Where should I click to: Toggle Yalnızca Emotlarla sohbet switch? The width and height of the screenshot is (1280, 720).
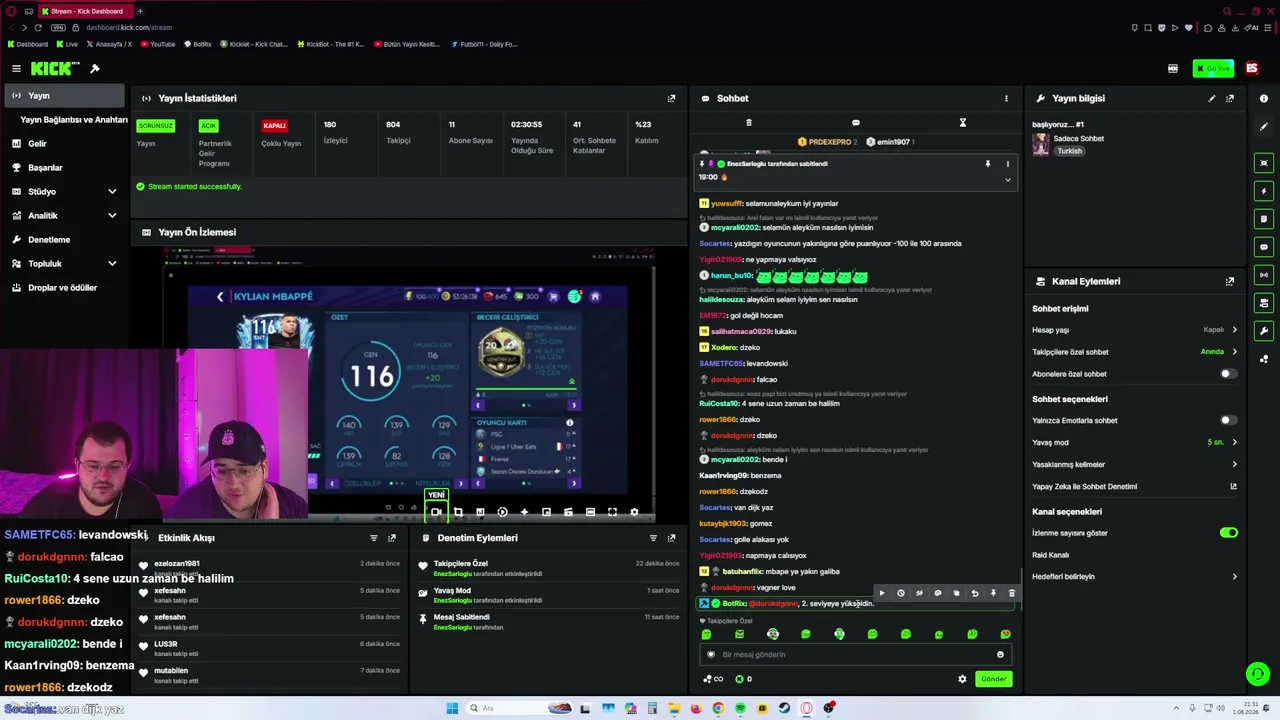click(1228, 420)
